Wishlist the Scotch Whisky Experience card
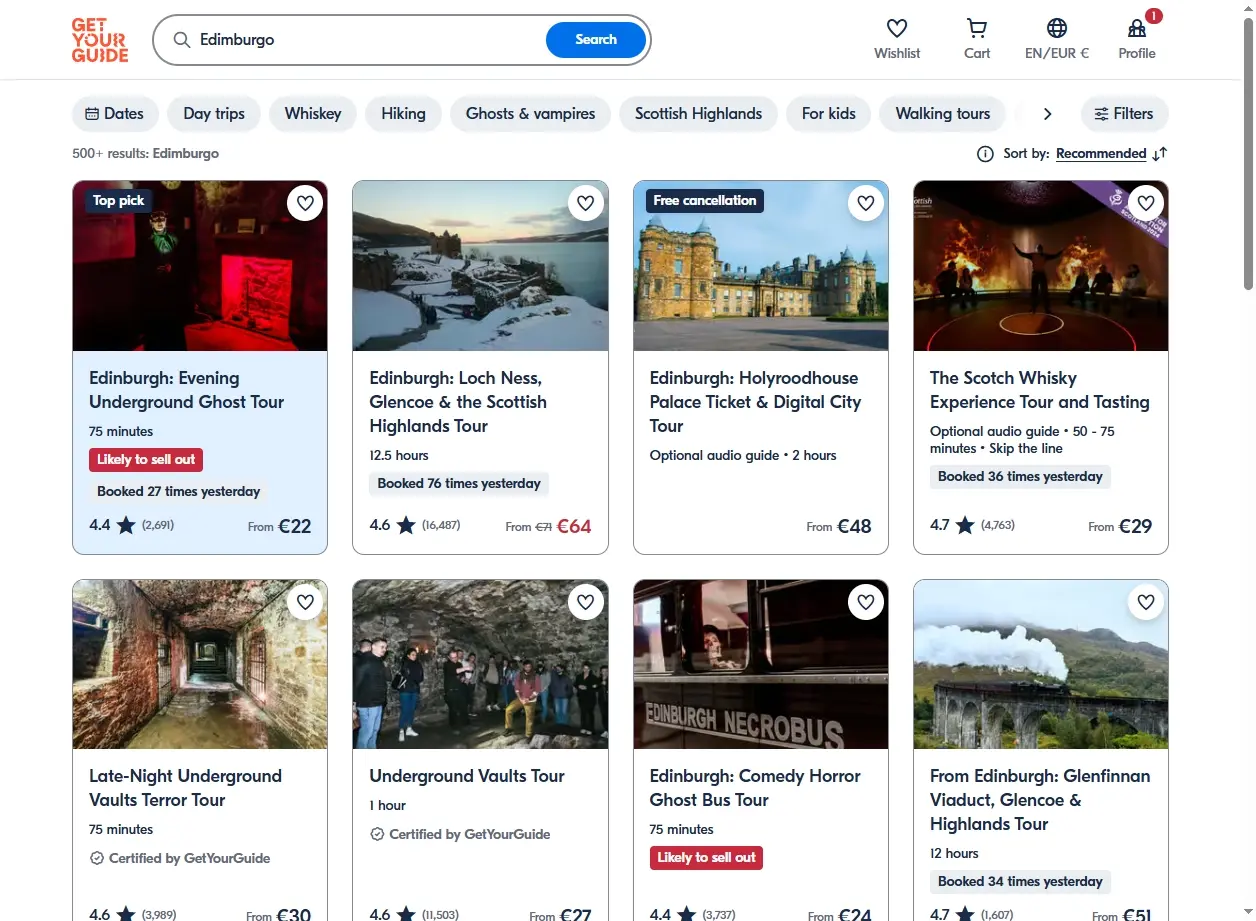 [1146, 203]
